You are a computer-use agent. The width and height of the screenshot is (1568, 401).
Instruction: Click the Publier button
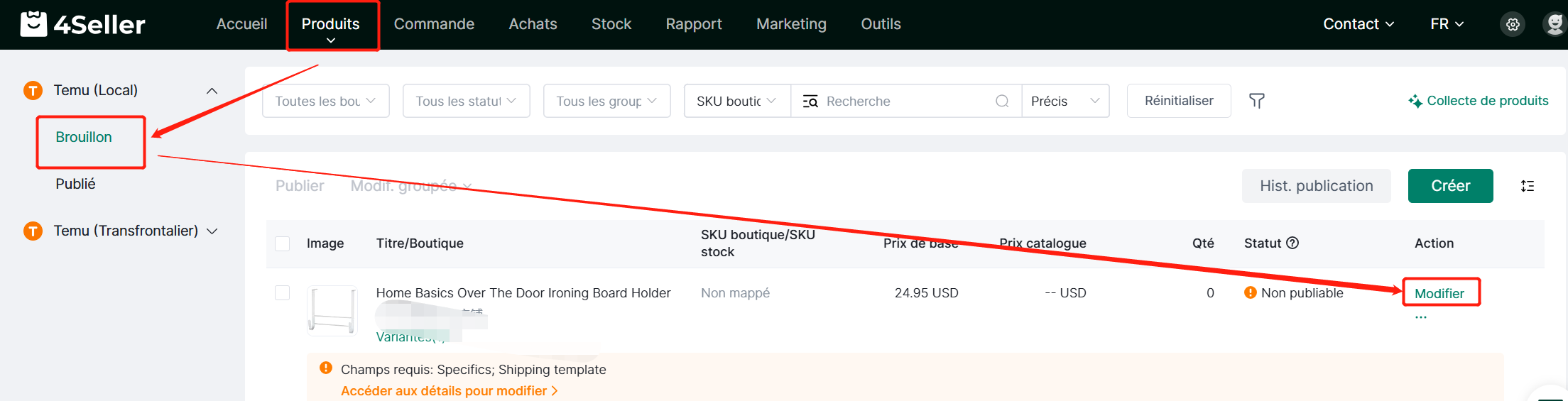[300, 186]
